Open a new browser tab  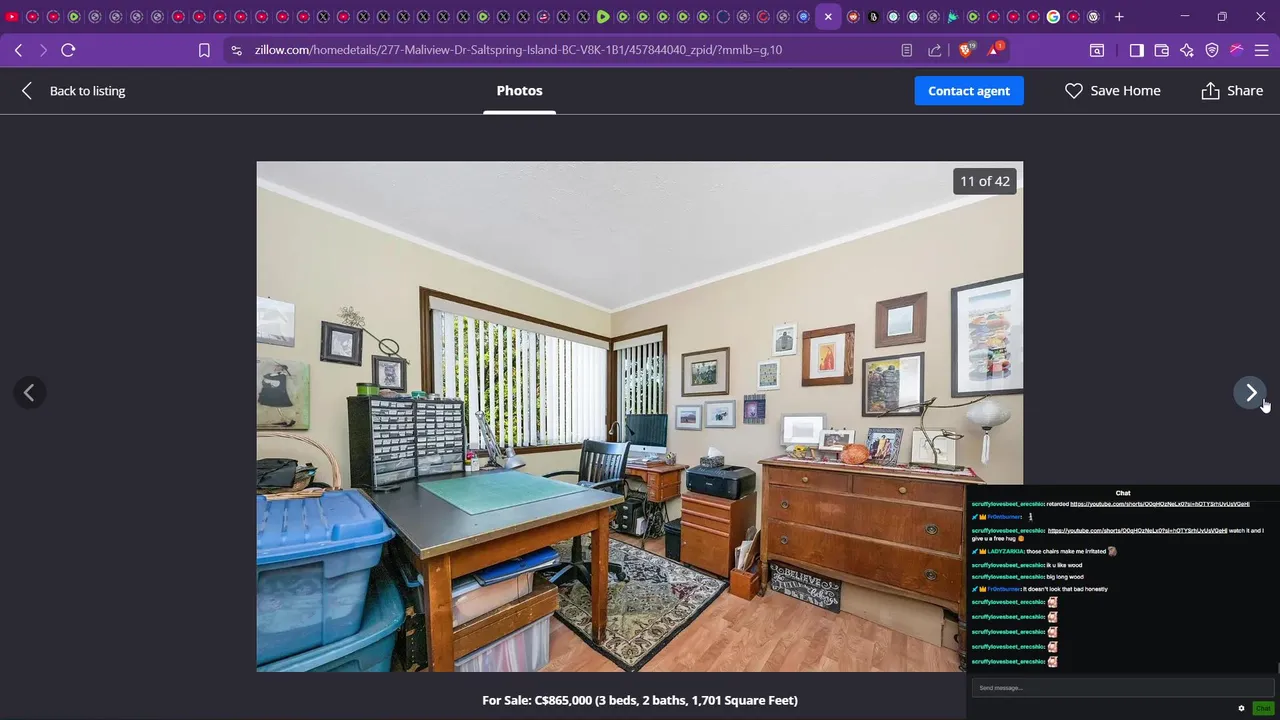[1119, 17]
